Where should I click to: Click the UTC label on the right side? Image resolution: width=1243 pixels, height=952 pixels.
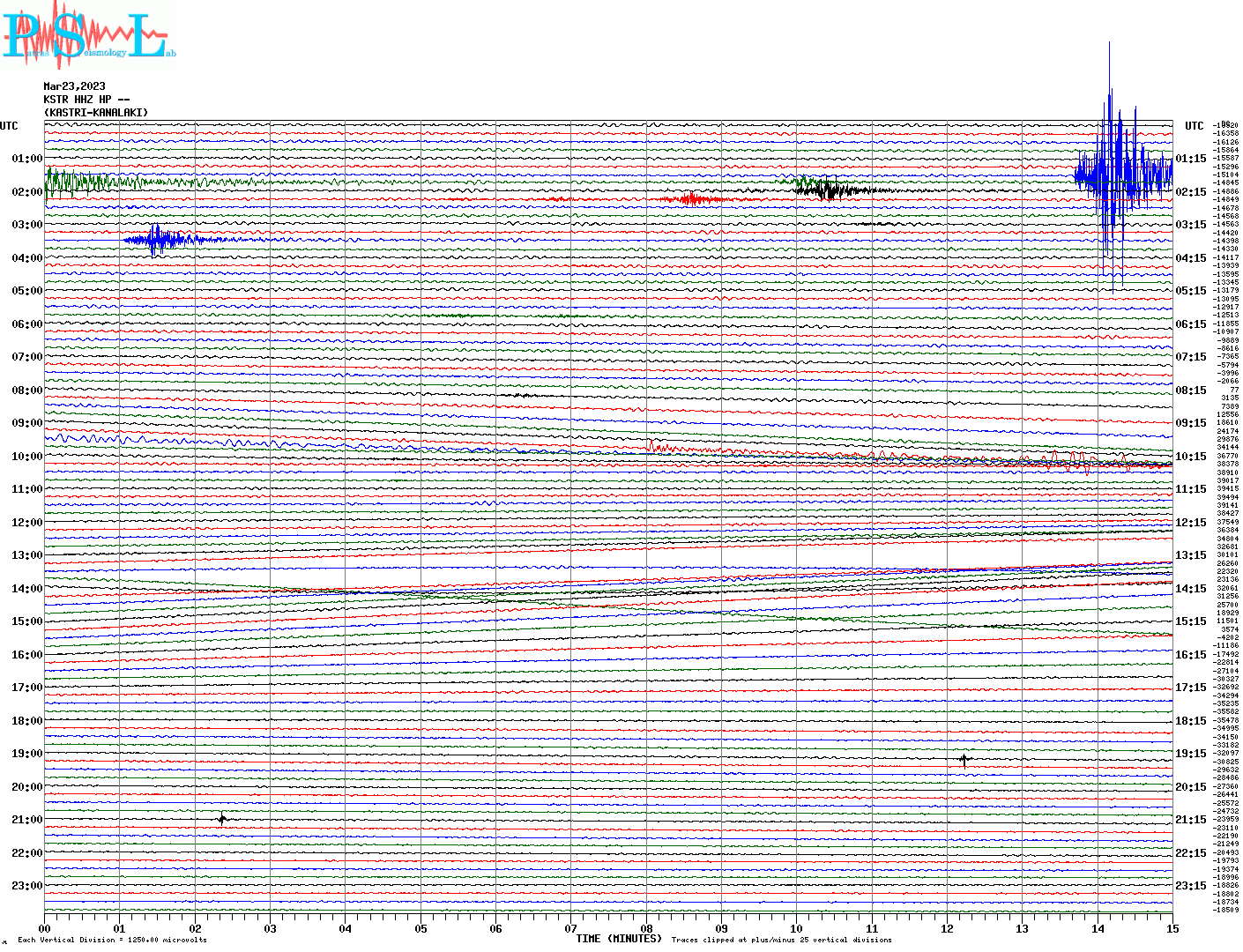point(1194,126)
